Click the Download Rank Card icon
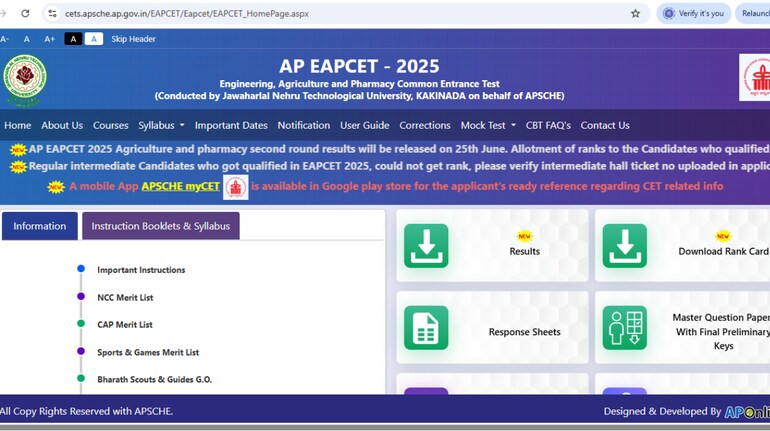 [624, 246]
